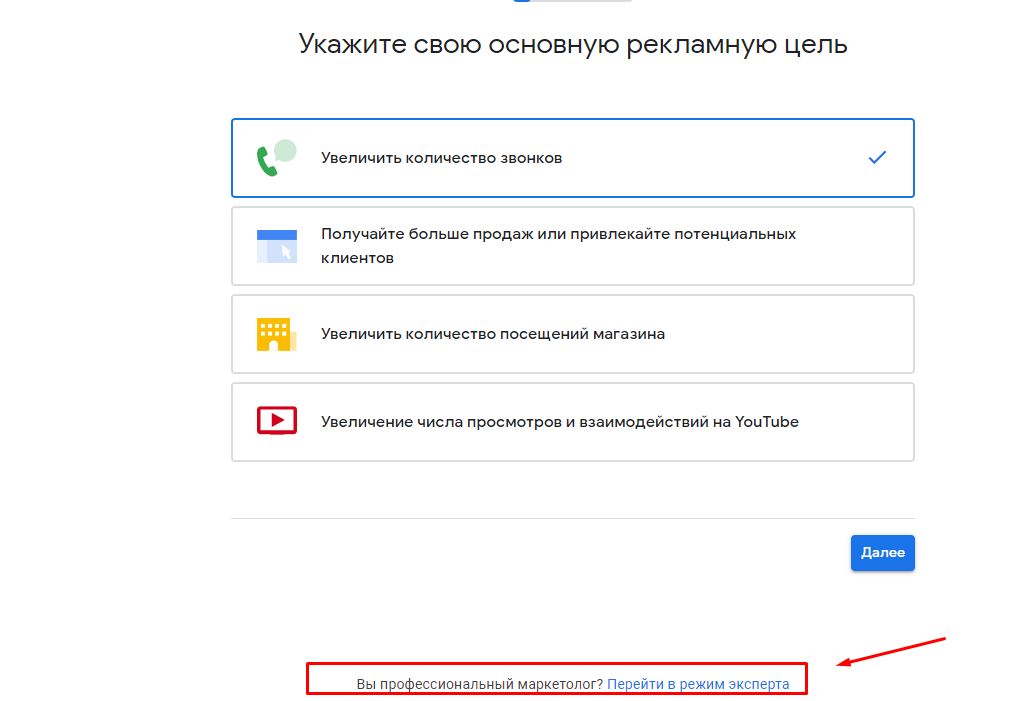Select 'Увеличить количество посещений магазина' option
1026x701 pixels.
(492, 334)
